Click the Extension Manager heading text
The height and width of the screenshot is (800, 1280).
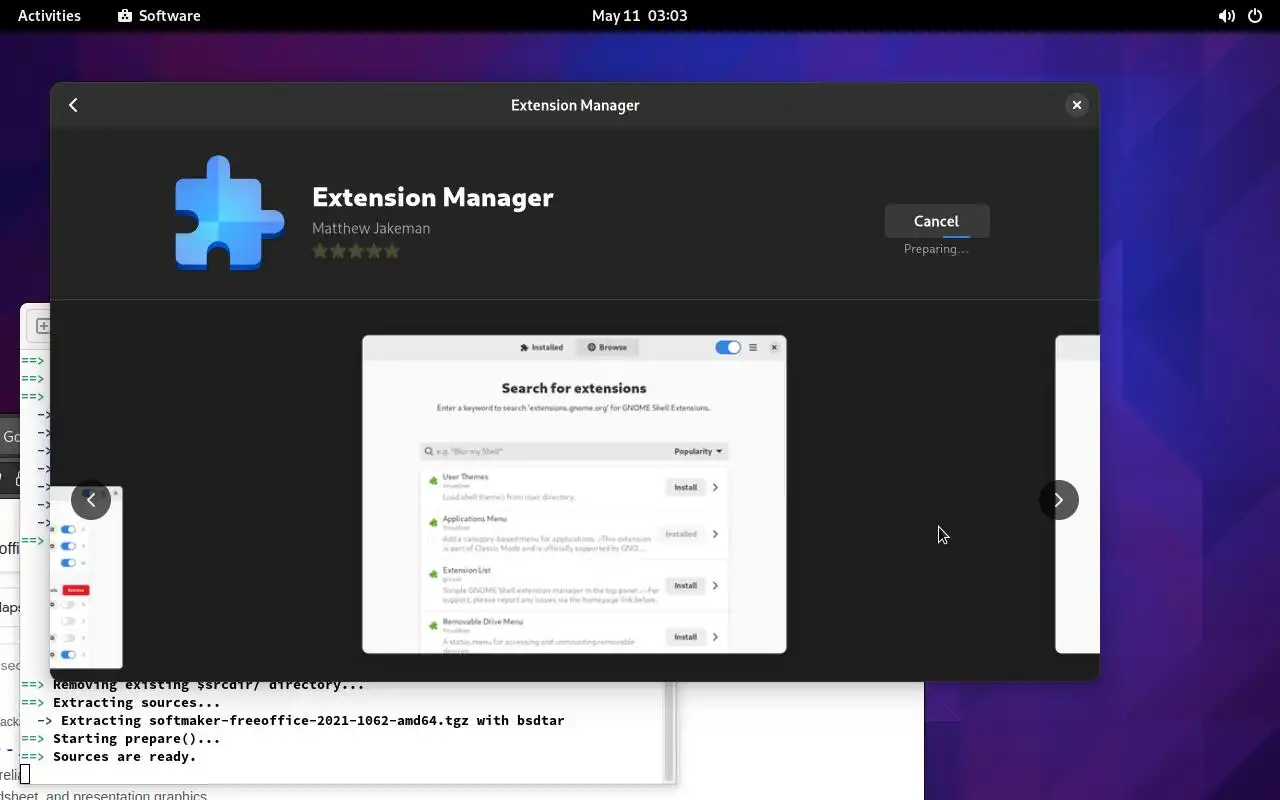pyautogui.click(x=433, y=197)
